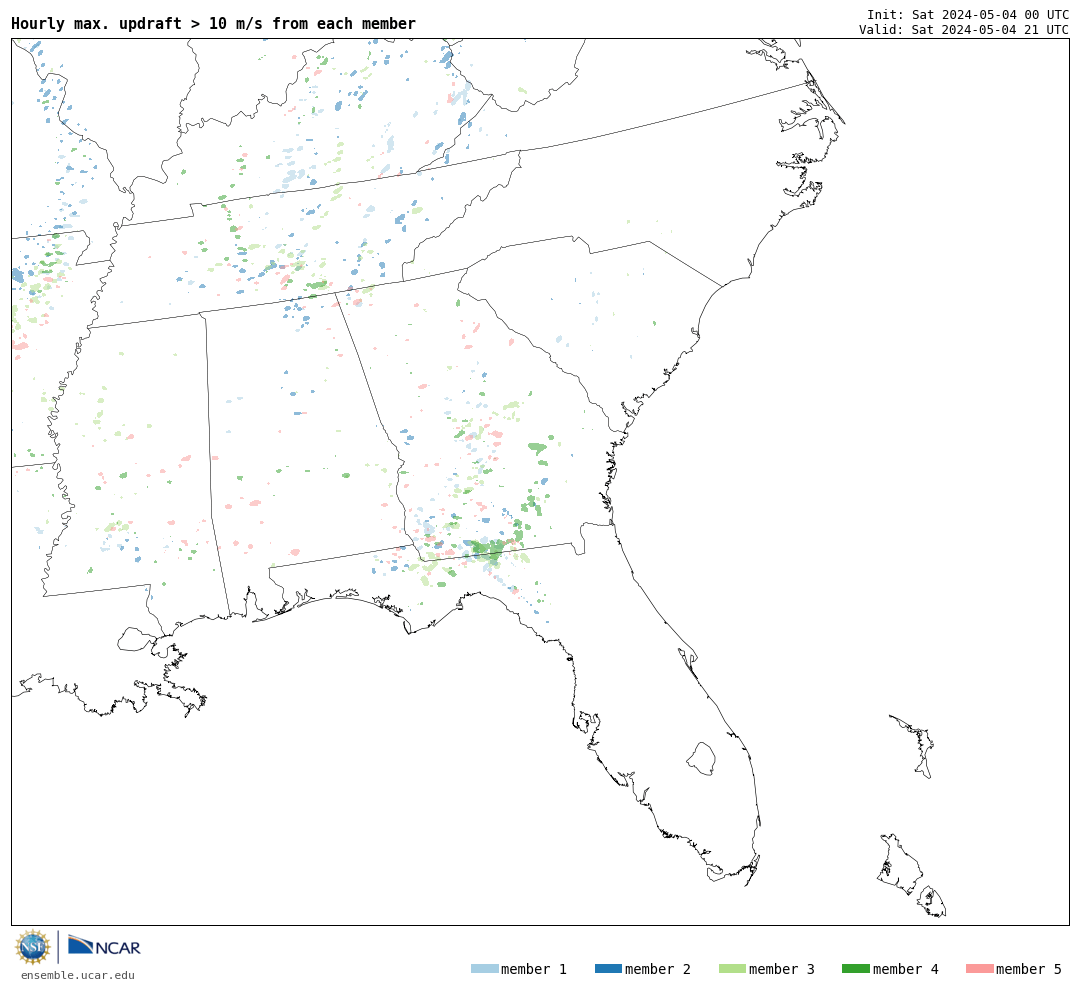
Task: Click the 'Init: Sat 2024-05-04 00 UTC' text
Action: 968,15
